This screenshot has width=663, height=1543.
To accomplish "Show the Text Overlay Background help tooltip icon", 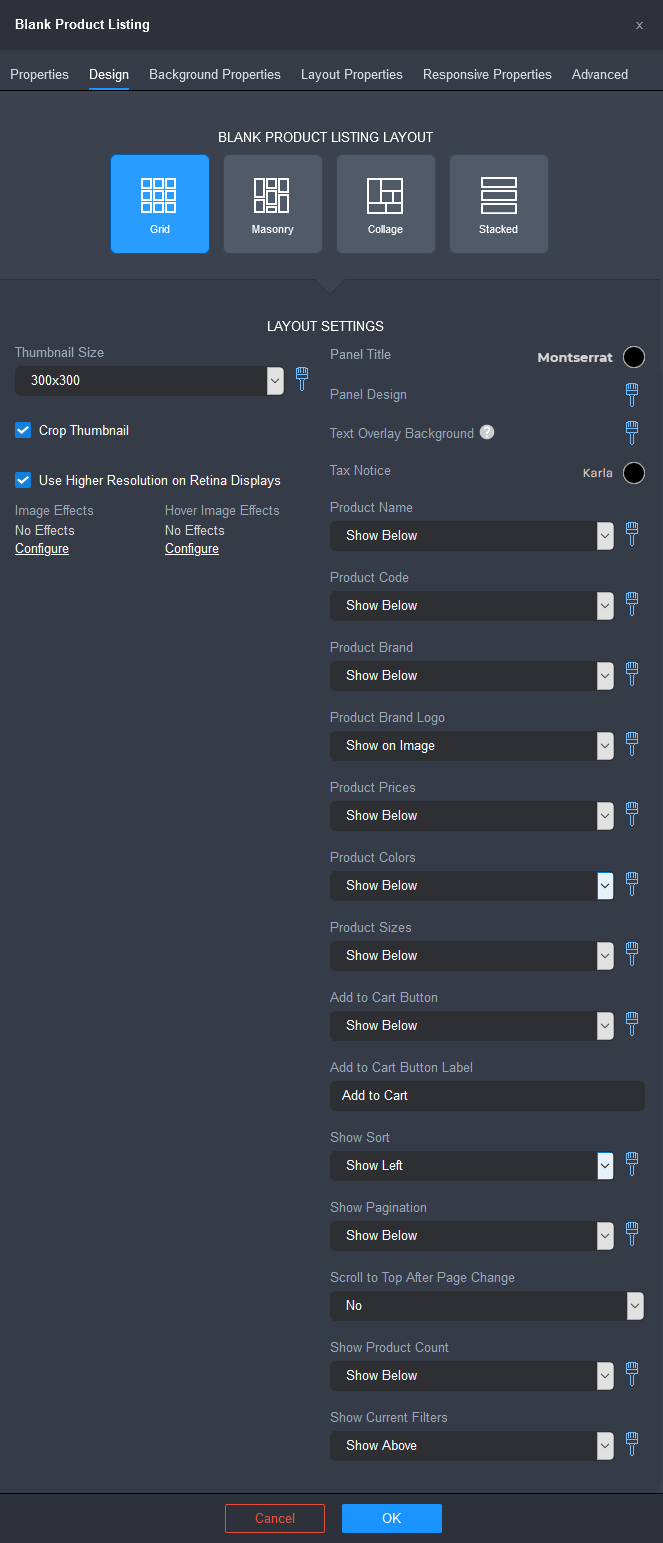I will (487, 433).
